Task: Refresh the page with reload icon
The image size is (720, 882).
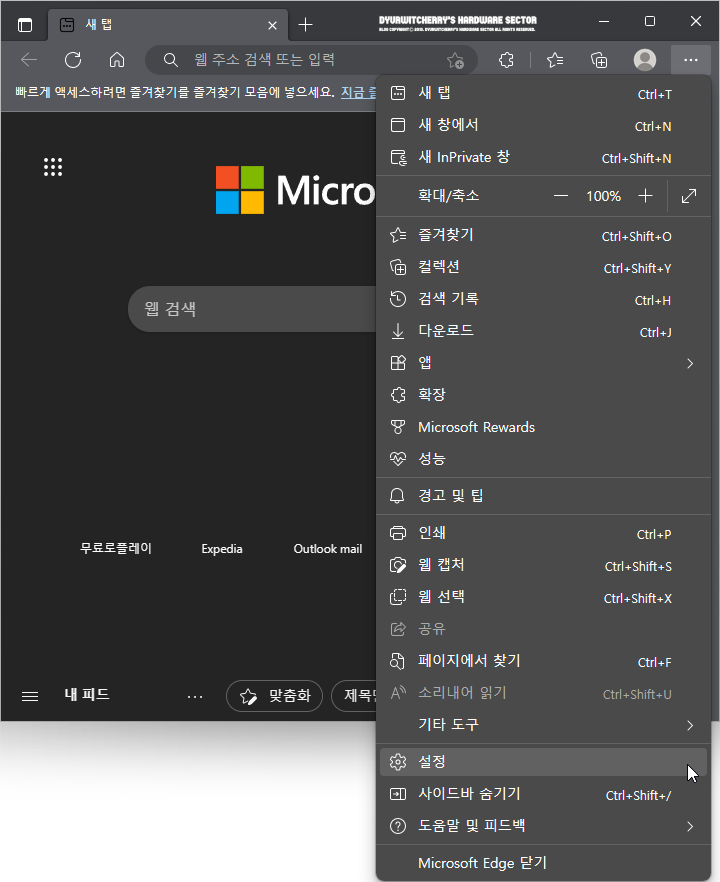Action: [x=73, y=60]
